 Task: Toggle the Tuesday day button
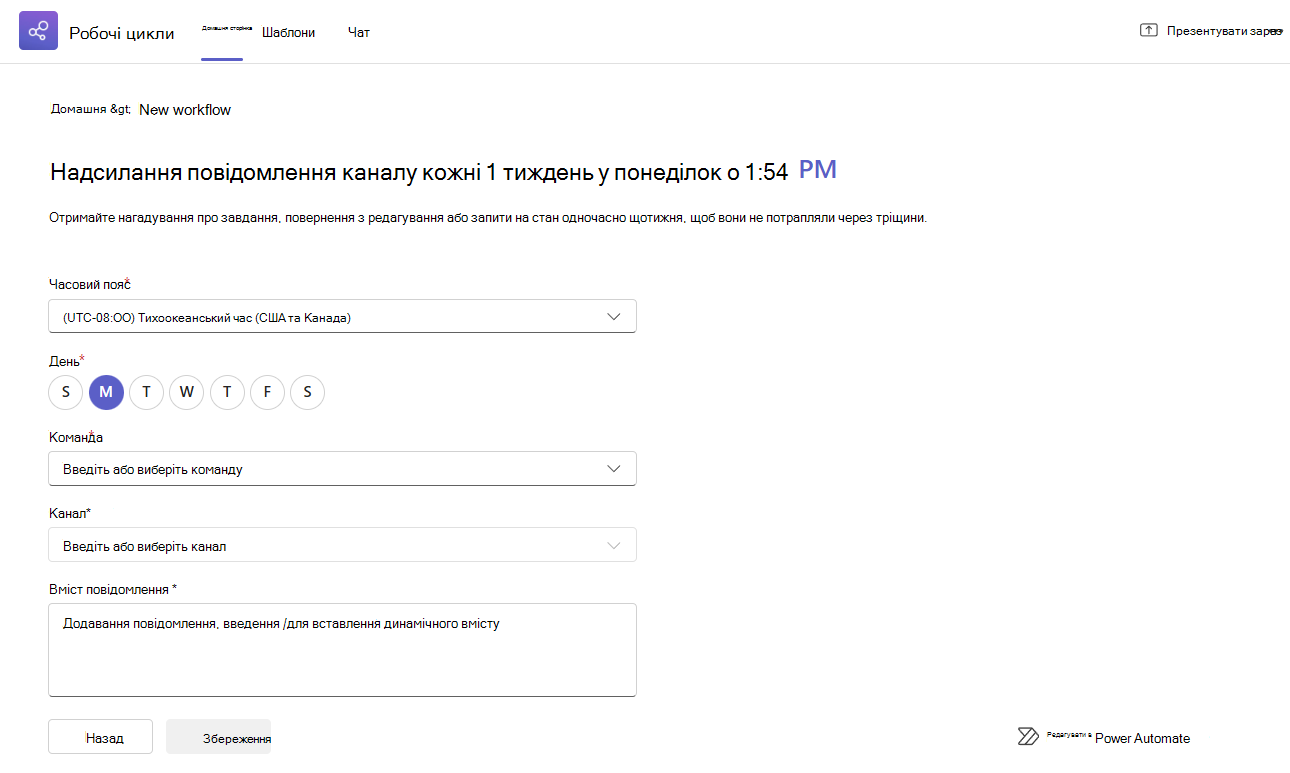[146, 392]
